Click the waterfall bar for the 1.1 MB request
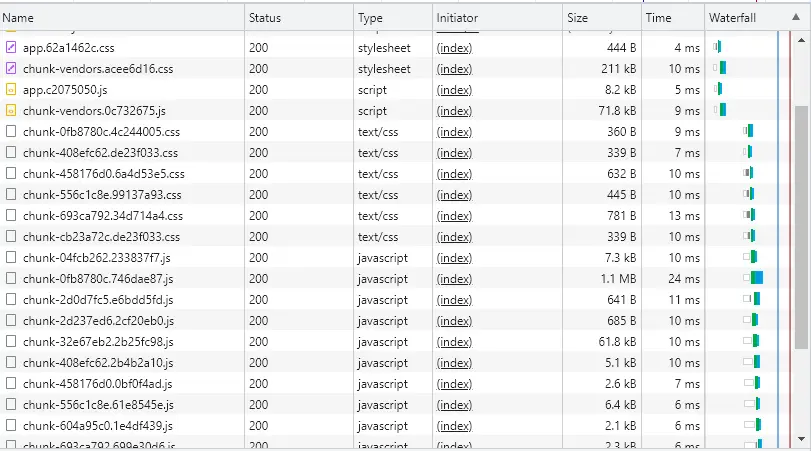The image size is (811, 451). (x=757, y=278)
